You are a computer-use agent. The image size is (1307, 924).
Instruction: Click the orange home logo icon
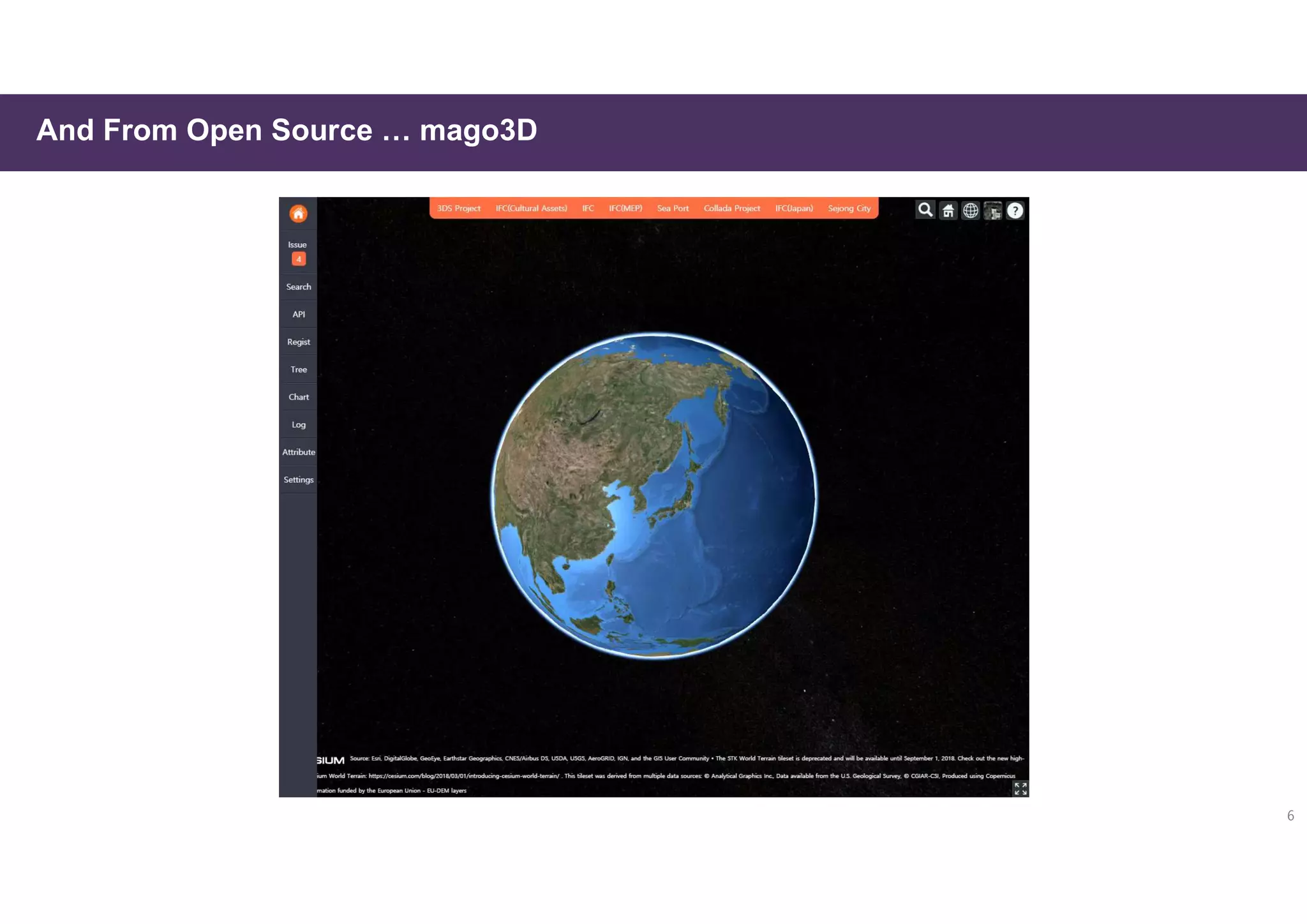[298, 213]
